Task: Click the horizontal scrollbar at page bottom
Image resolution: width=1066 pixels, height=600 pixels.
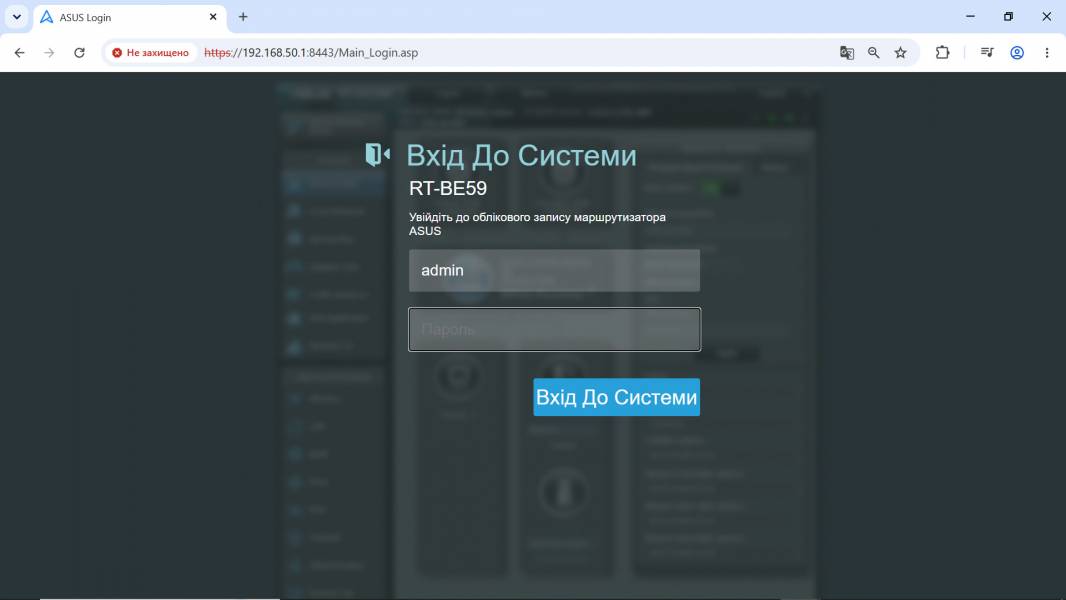Action: 160,599
